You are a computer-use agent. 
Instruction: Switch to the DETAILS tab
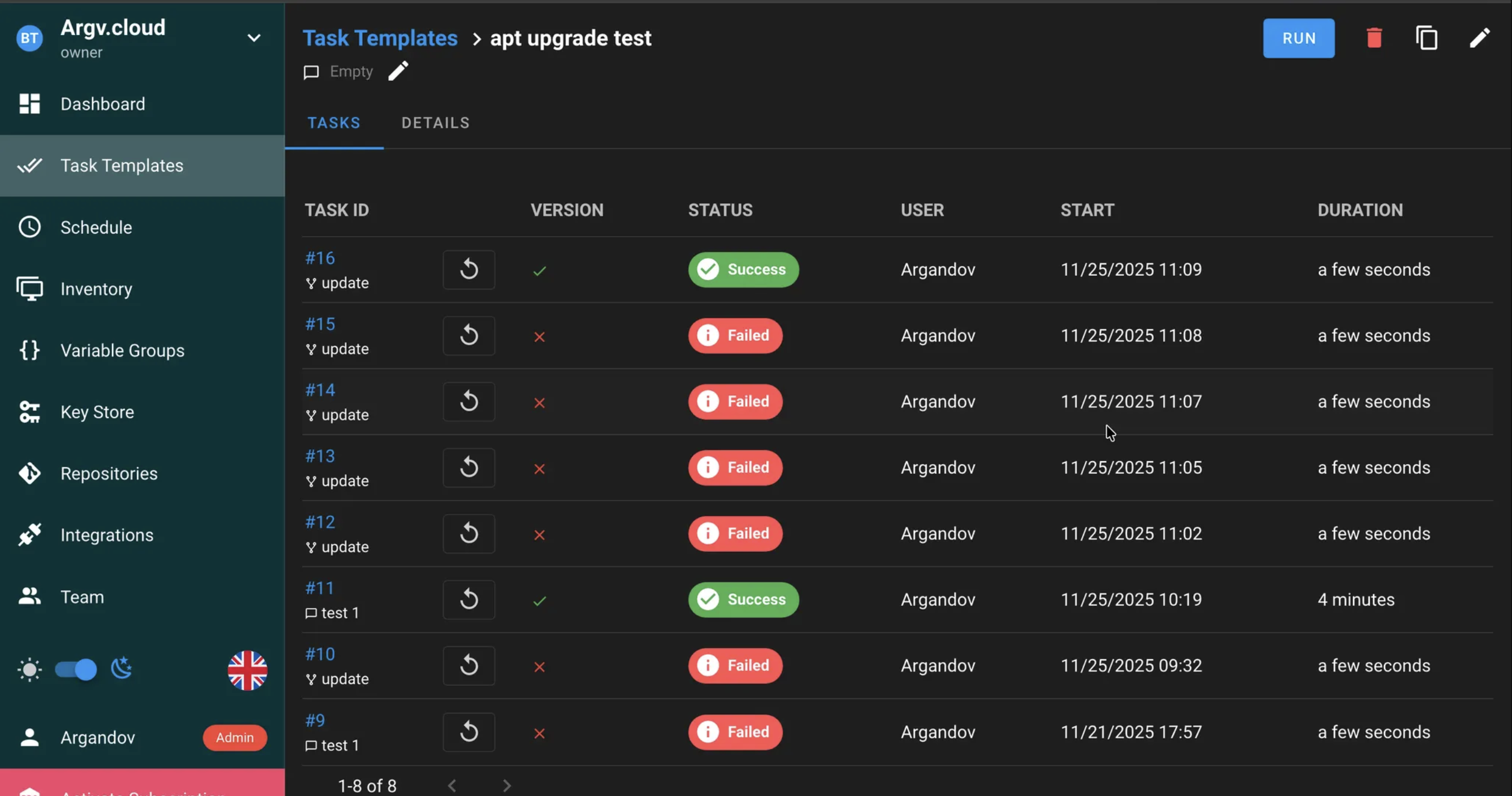(435, 123)
